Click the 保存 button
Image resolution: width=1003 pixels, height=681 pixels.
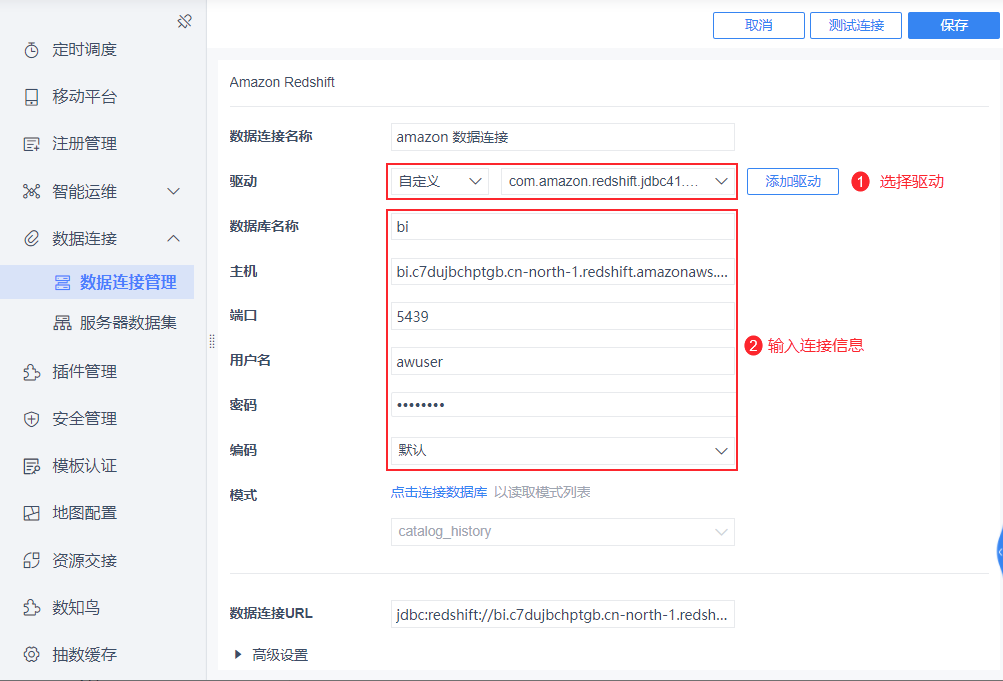point(954,26)
